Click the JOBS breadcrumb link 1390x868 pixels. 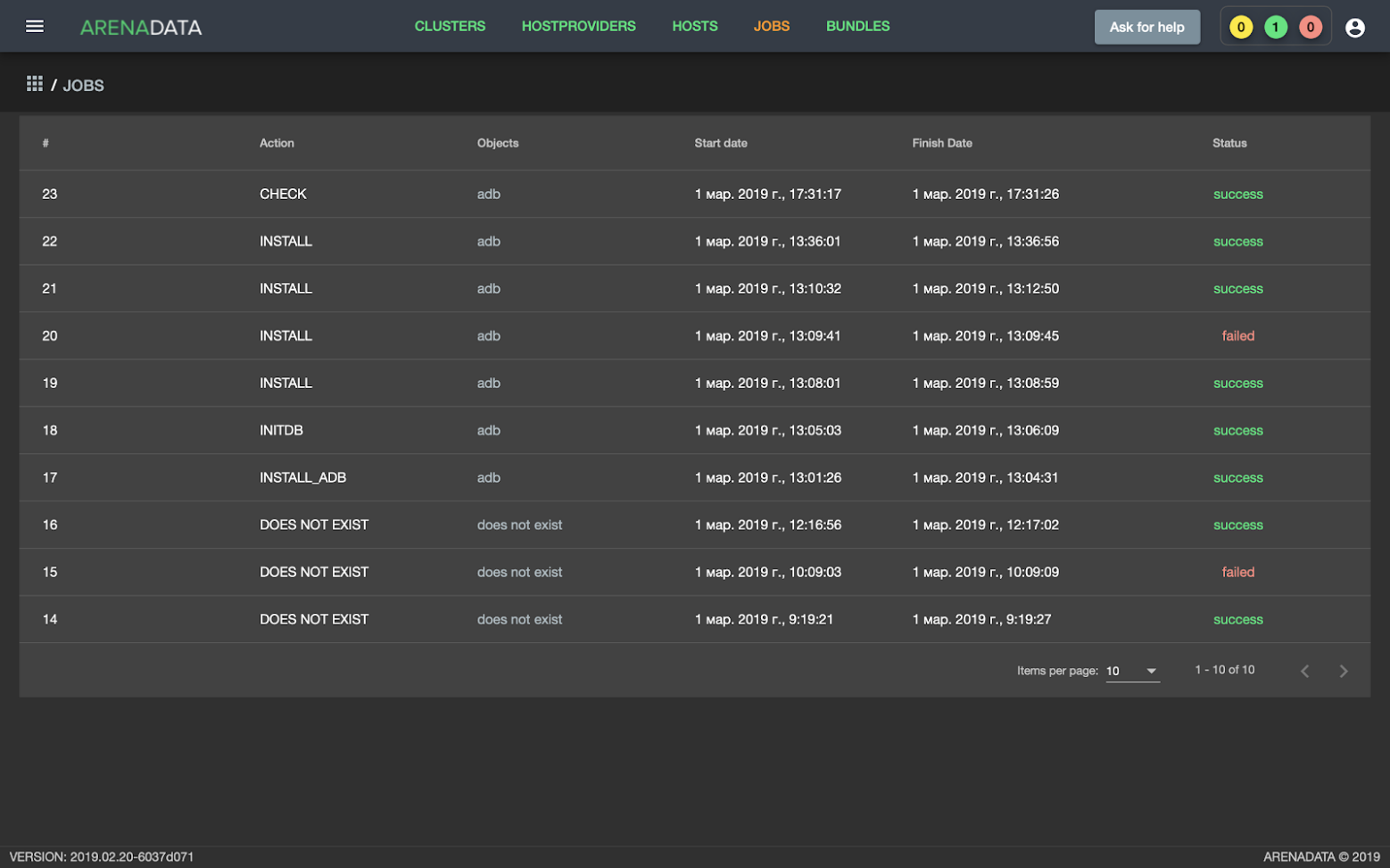click(83, 86)
